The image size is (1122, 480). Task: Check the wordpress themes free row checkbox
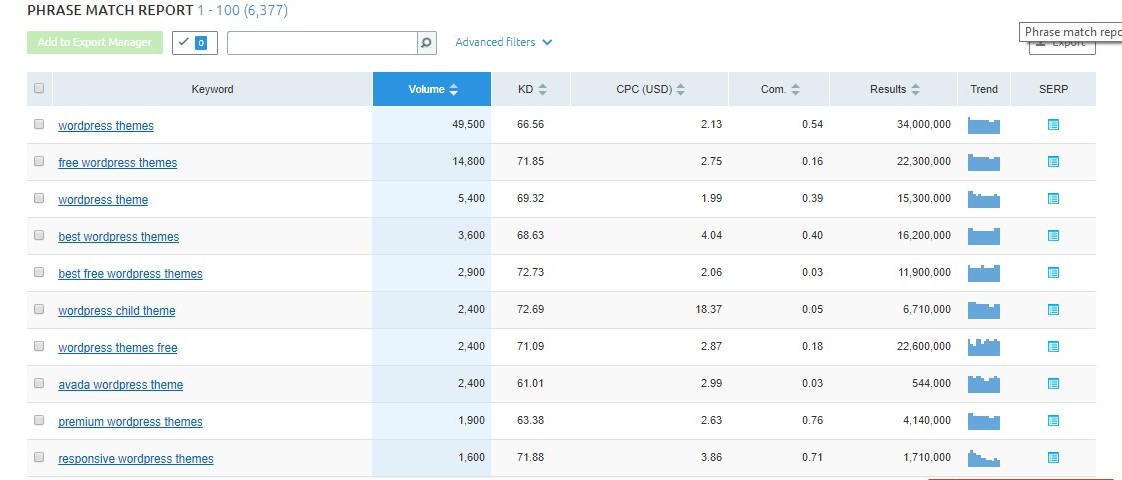pos(39,346)
